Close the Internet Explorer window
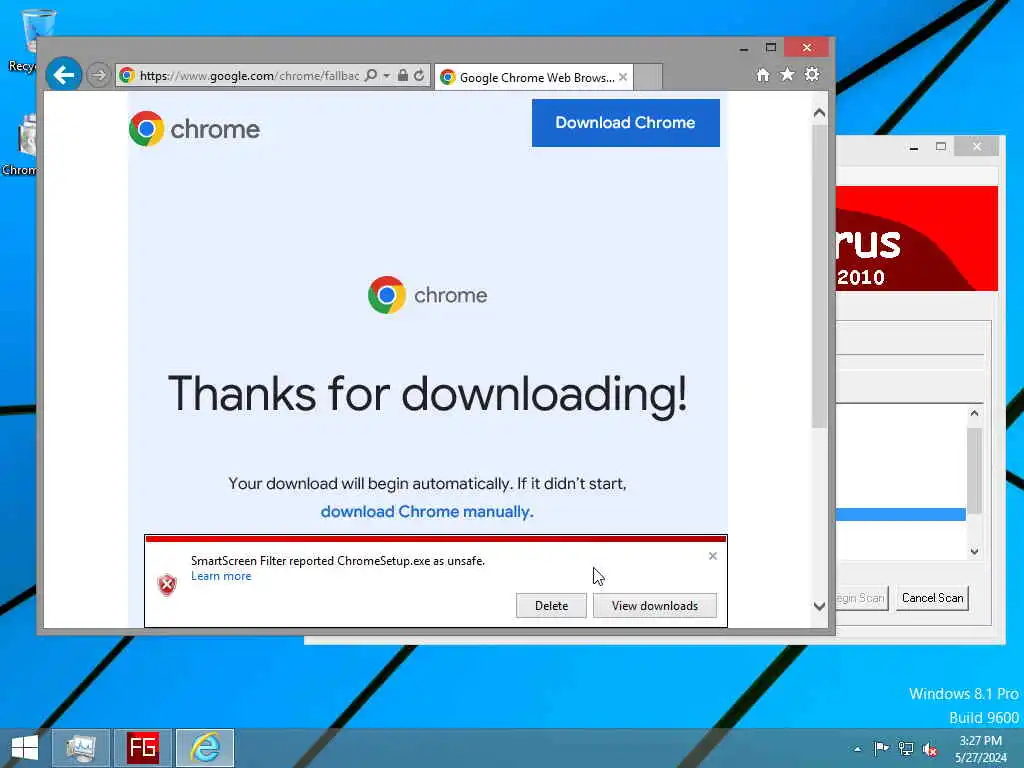Screen dimensions: 1024x768 tap(807, 48)
